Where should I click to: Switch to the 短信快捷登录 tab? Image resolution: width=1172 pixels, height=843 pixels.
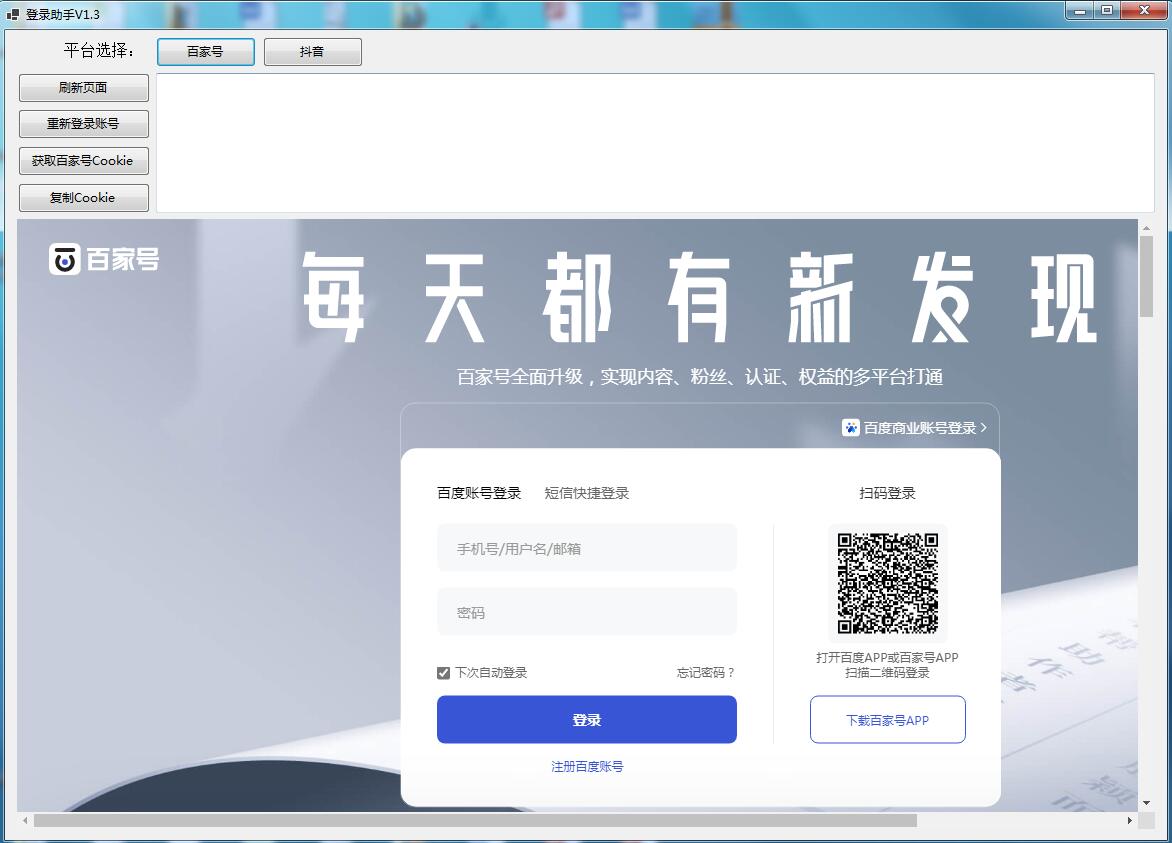click(x=587, y=493)
